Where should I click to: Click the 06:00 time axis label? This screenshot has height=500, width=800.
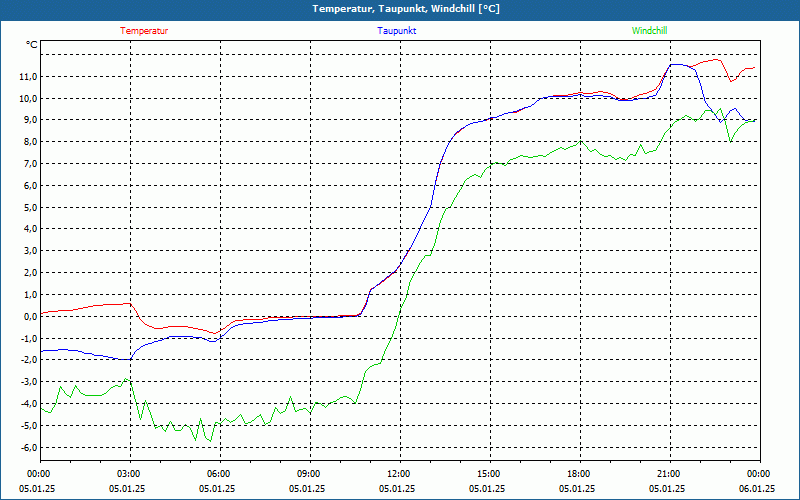pos(220,474)
